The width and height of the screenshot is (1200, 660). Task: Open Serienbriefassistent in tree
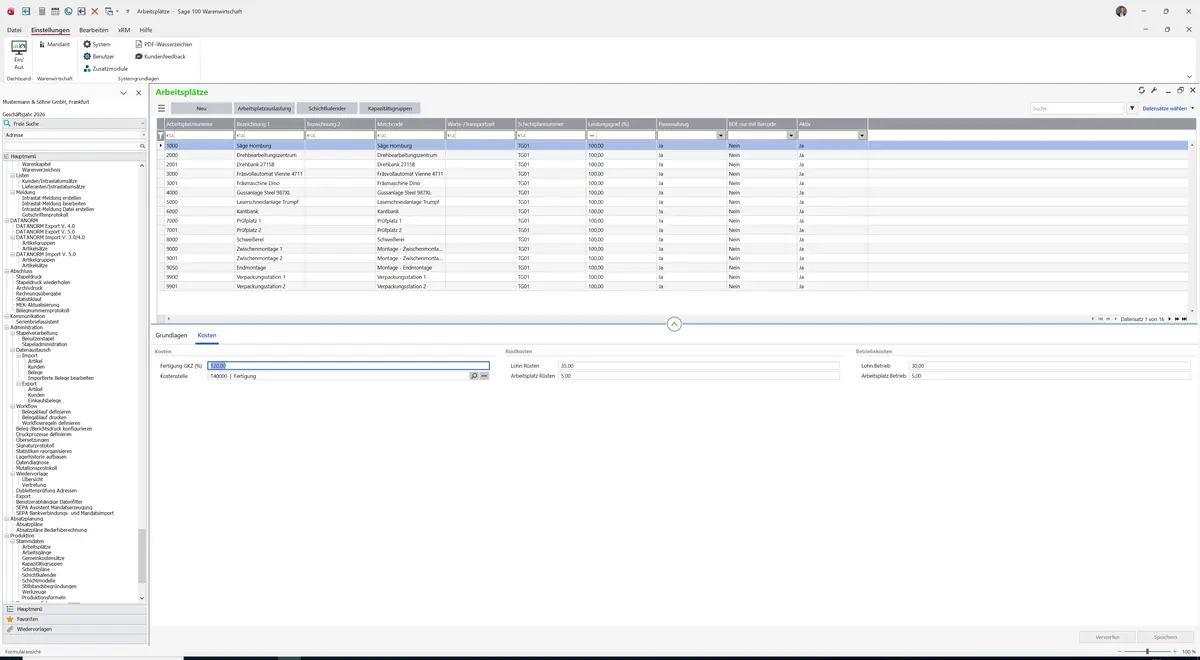(x=38, y=321)
